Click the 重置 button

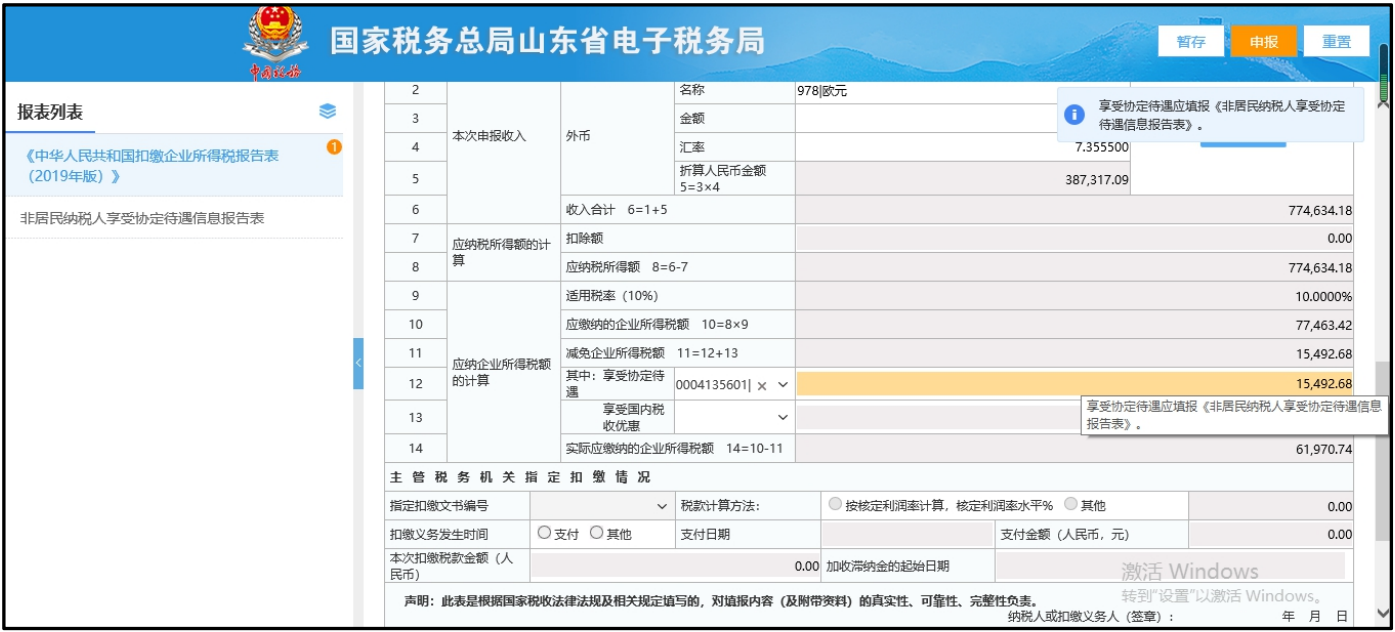click(x=1337, y=41)
